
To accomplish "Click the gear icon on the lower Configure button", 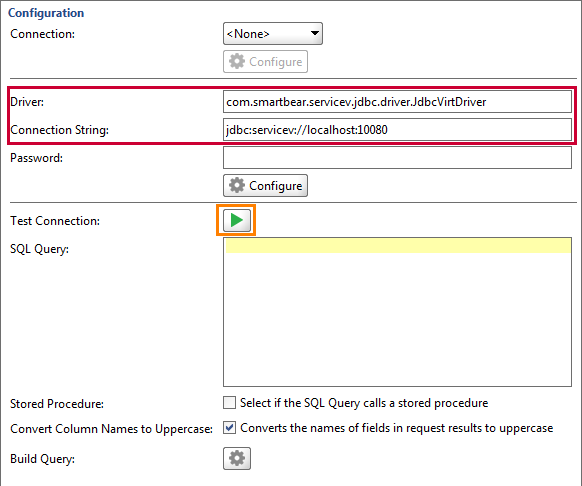I will point(237,185).
